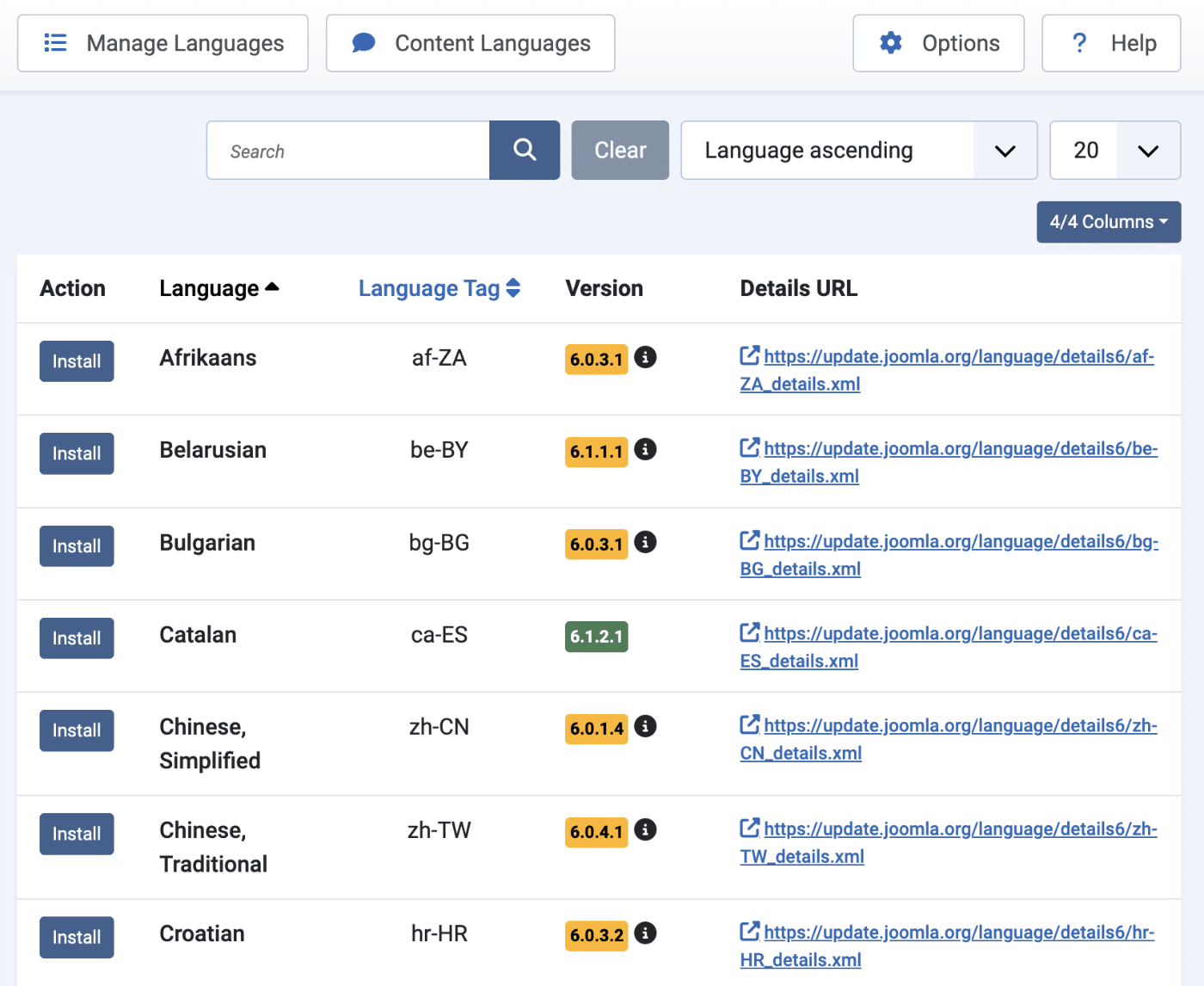Click the info icon beside Belarusian version 6.1.1.1
The width and height of the screenshot is (1204, 986).
point(645,449)
